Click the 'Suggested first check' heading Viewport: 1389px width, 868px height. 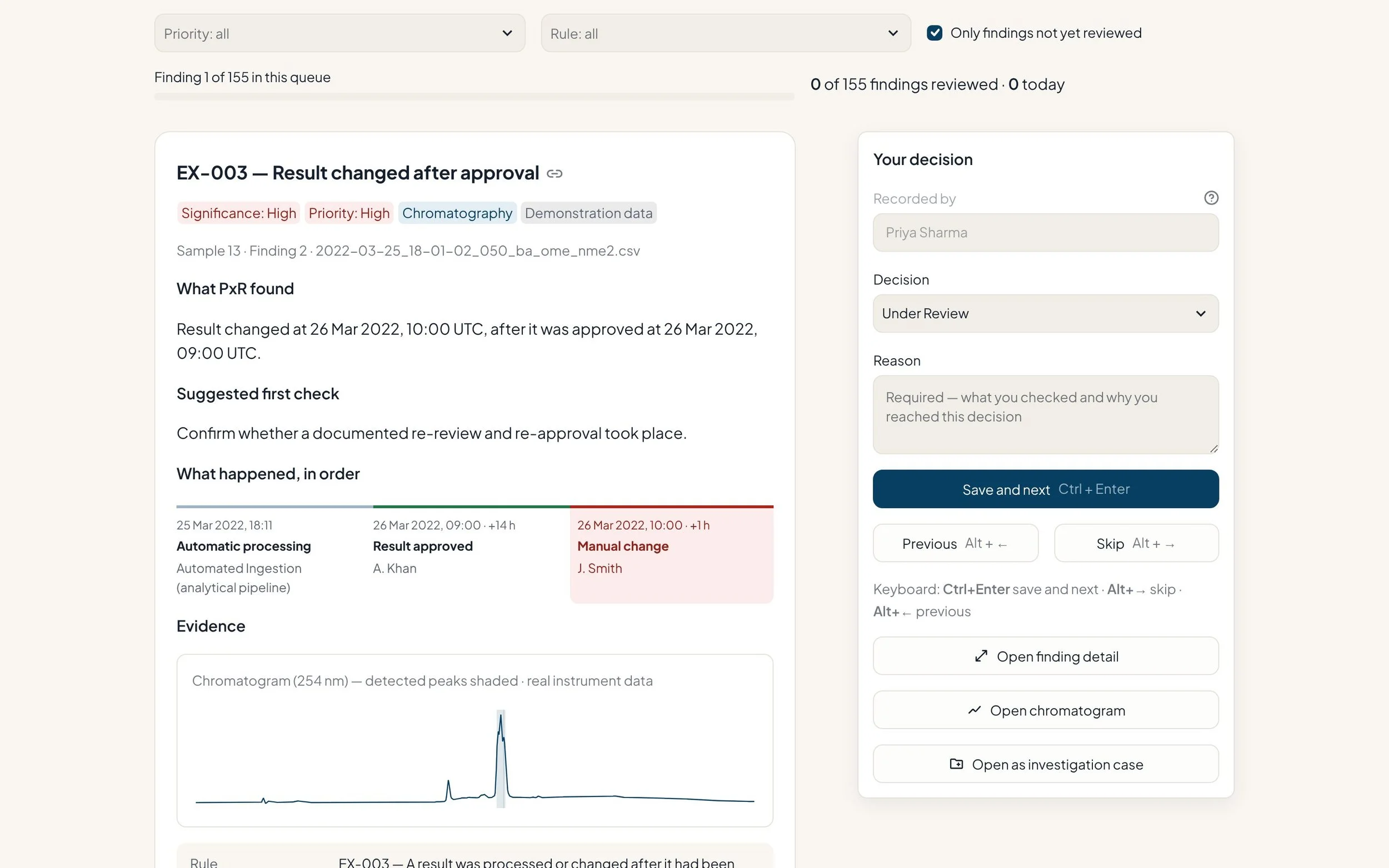[257, 394]
